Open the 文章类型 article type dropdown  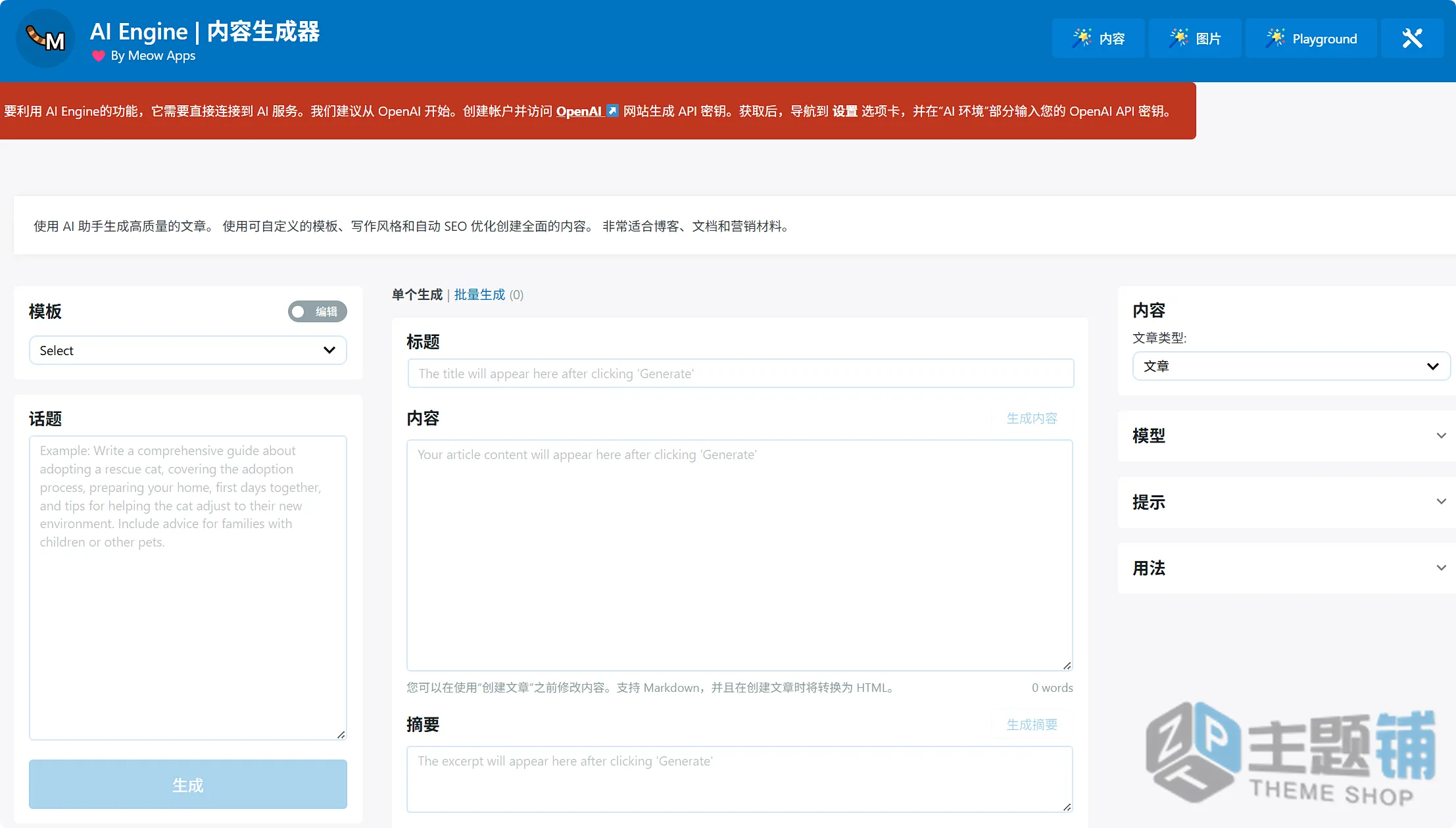[1292, 366]
